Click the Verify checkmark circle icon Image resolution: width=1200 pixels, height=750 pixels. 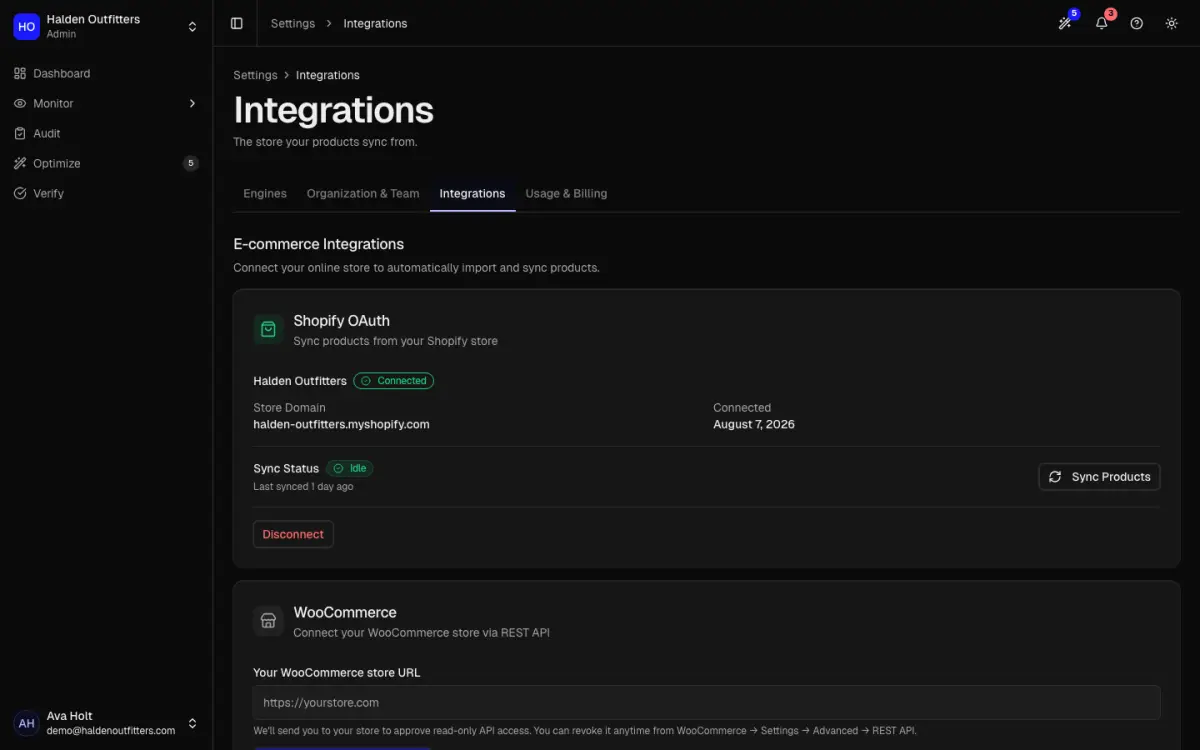click(x=20, y=193)
